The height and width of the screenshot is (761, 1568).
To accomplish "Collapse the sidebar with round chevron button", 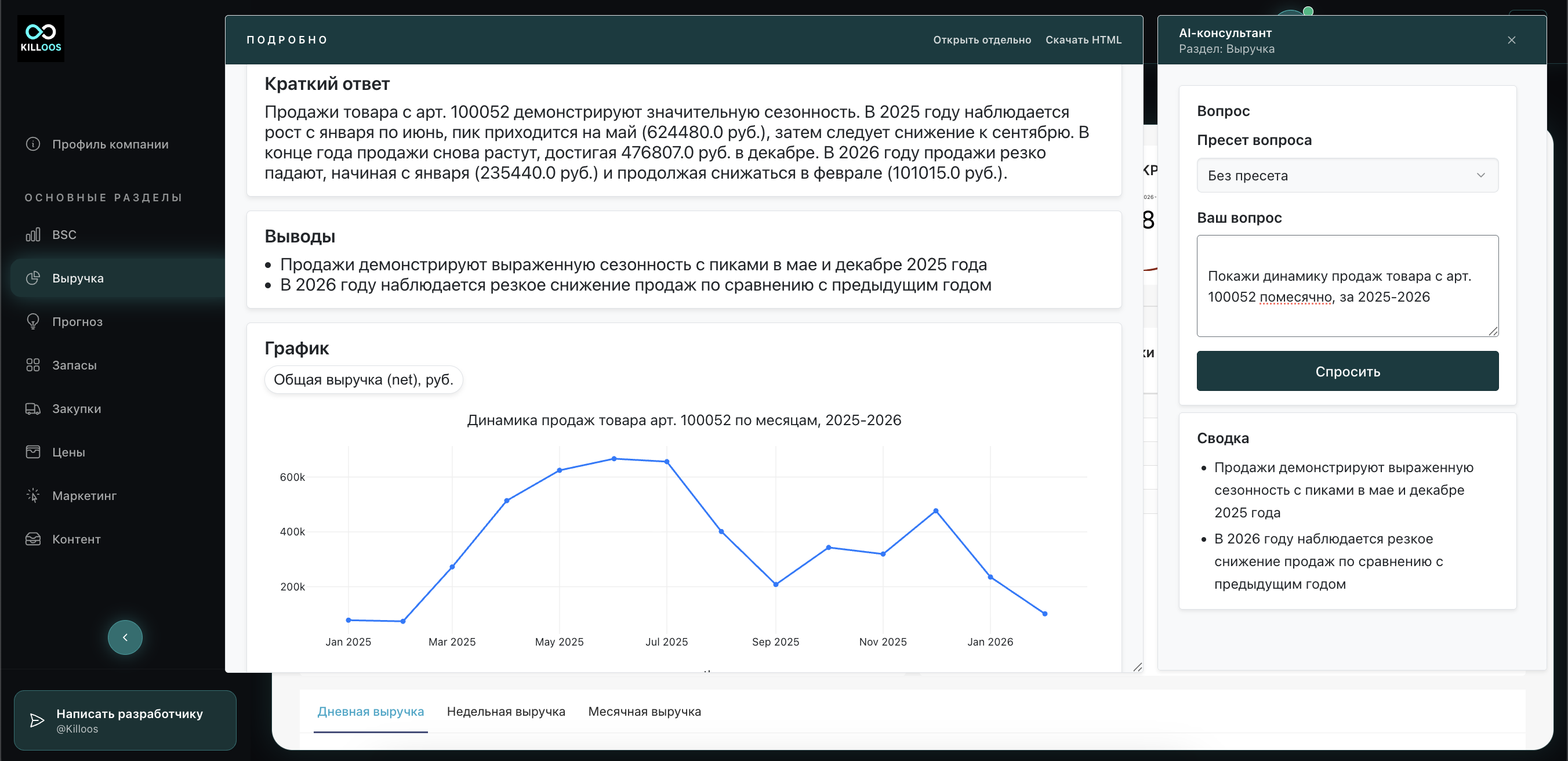I will point(125,637).
